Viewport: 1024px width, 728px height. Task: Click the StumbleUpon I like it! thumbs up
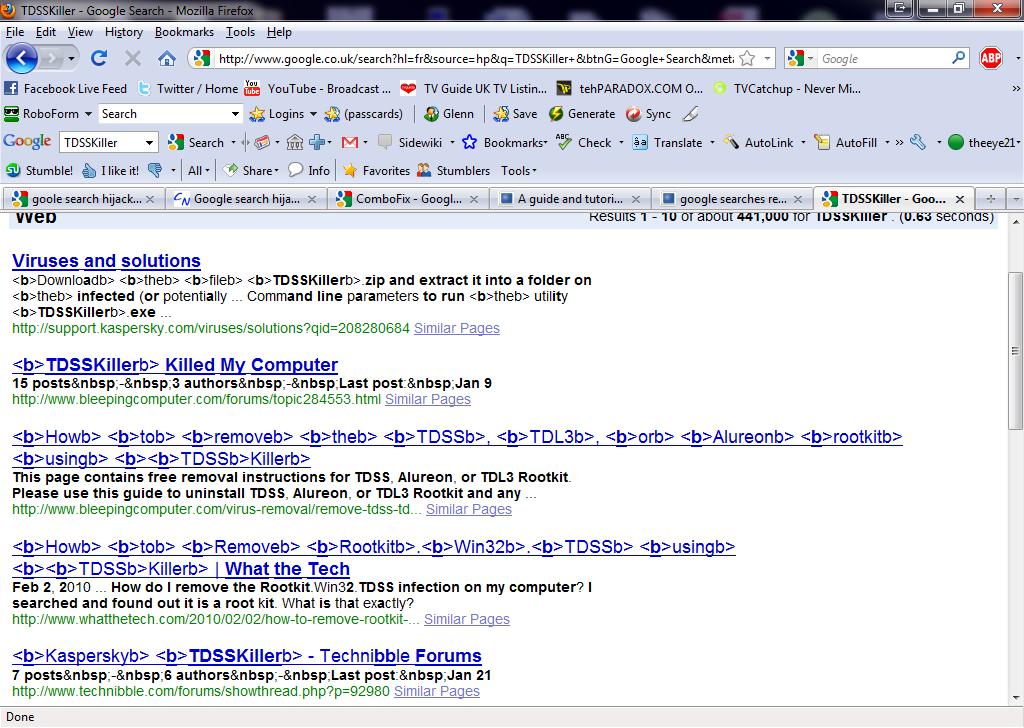[x=110, y=170]
